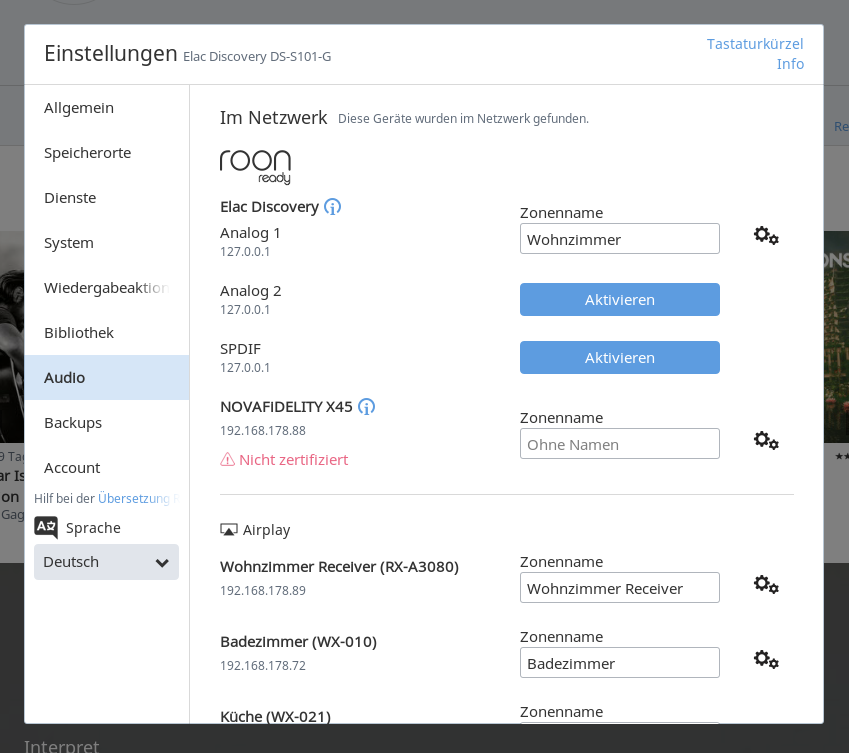Switch to Speicherorte settings
849x753 pixels.
tap(107, 153)
